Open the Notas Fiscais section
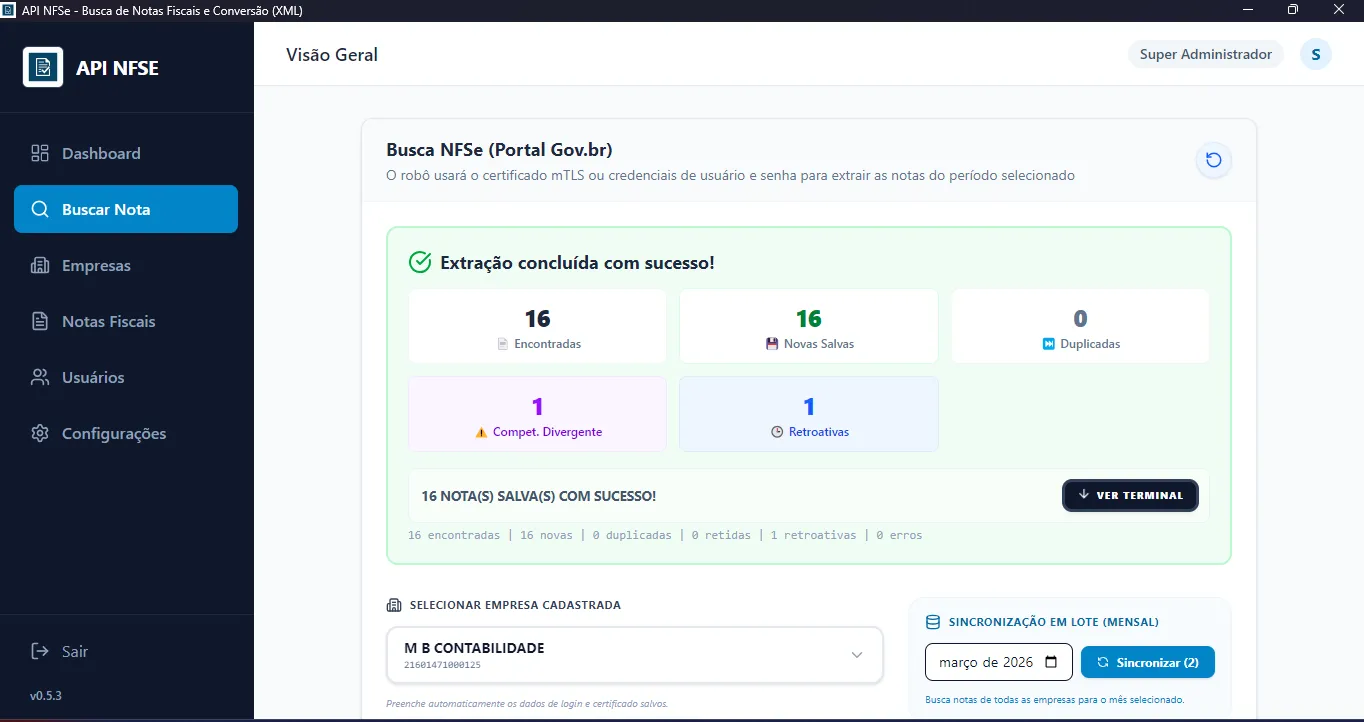This screenshot has width=1364, height=722. (126, 321)
